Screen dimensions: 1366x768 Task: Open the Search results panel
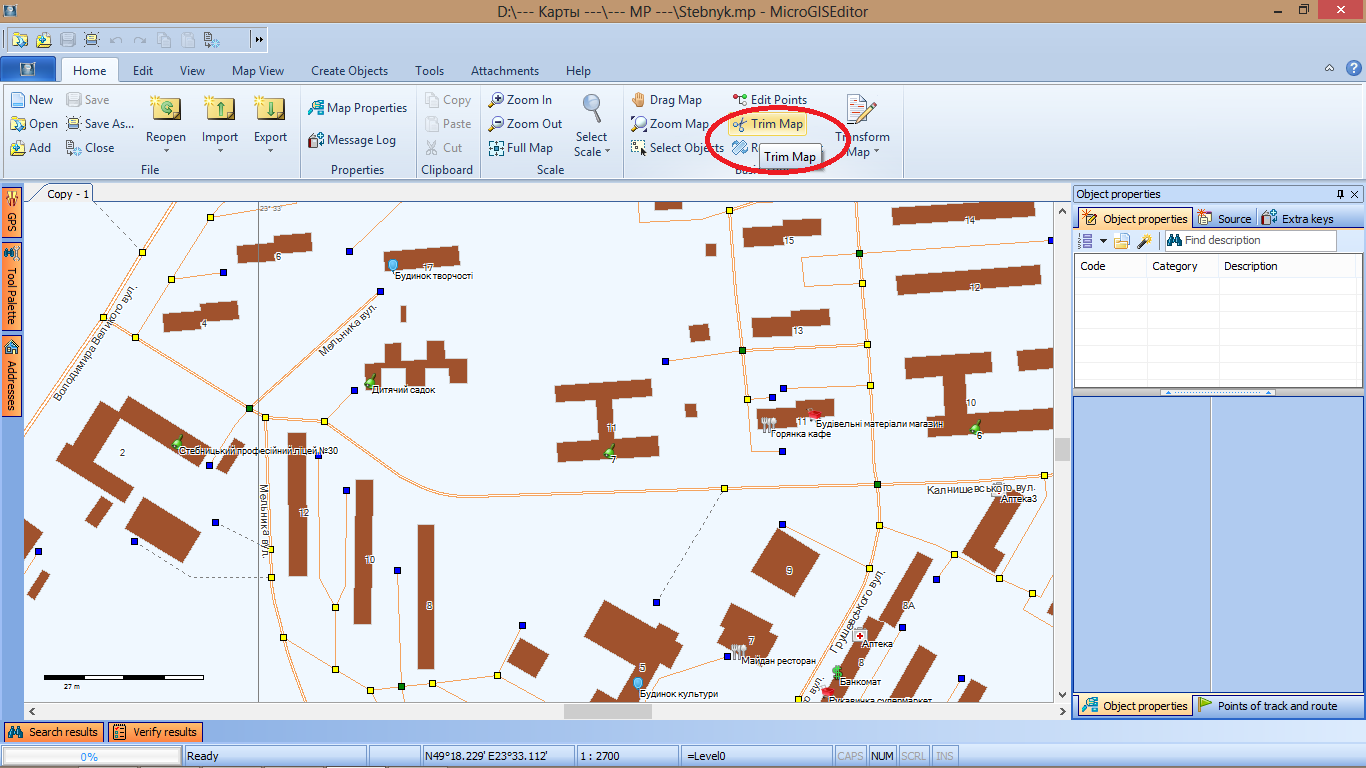click(53, 732)
